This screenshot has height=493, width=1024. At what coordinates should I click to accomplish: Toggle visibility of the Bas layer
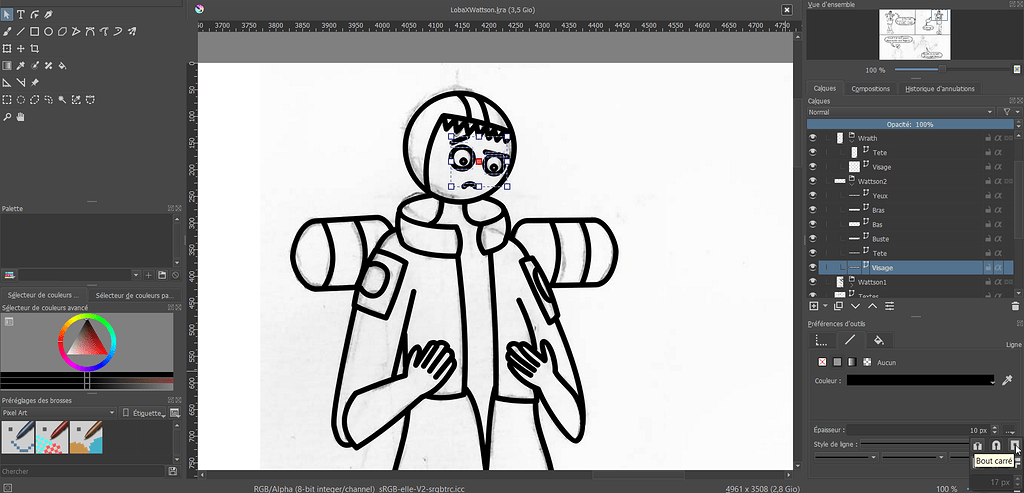click(x=812, y=225)
